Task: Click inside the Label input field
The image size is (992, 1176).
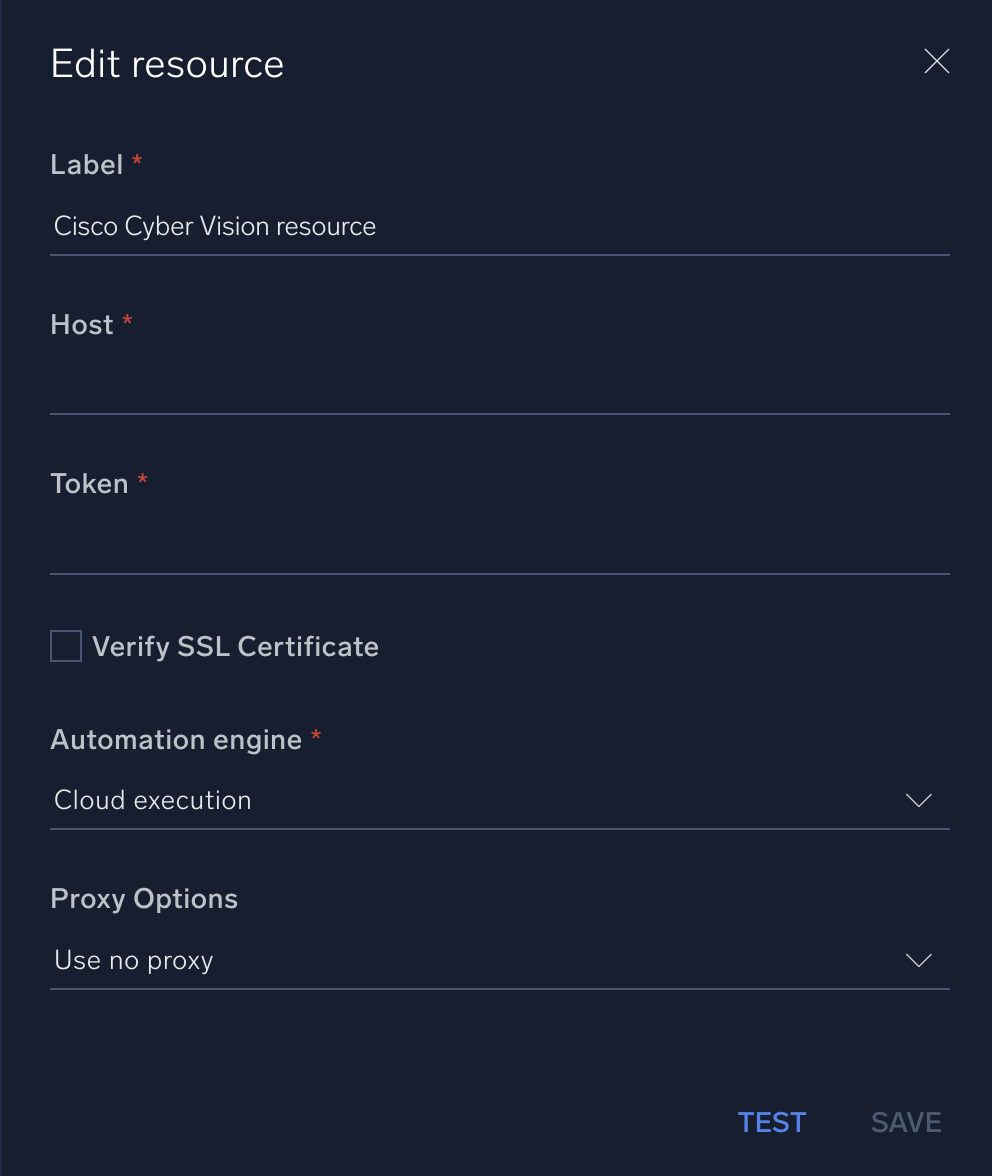Action: [x=500, y=226]
